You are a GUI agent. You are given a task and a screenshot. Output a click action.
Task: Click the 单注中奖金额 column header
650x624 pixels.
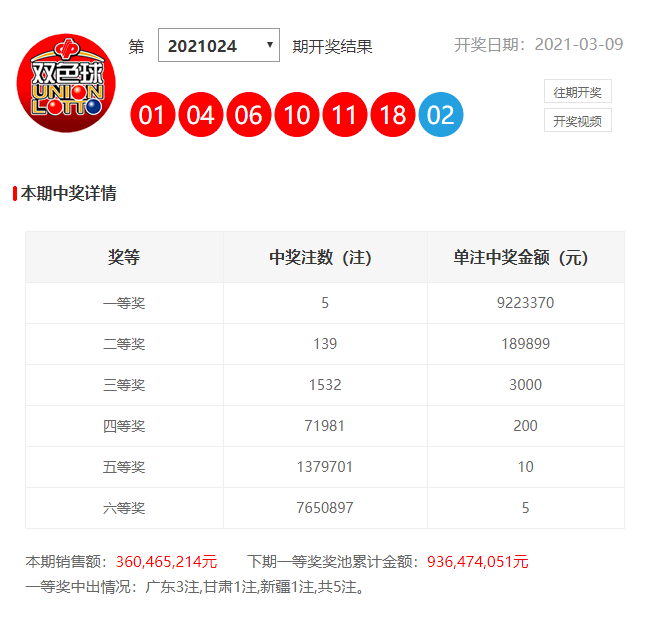[x=525, y=257]
